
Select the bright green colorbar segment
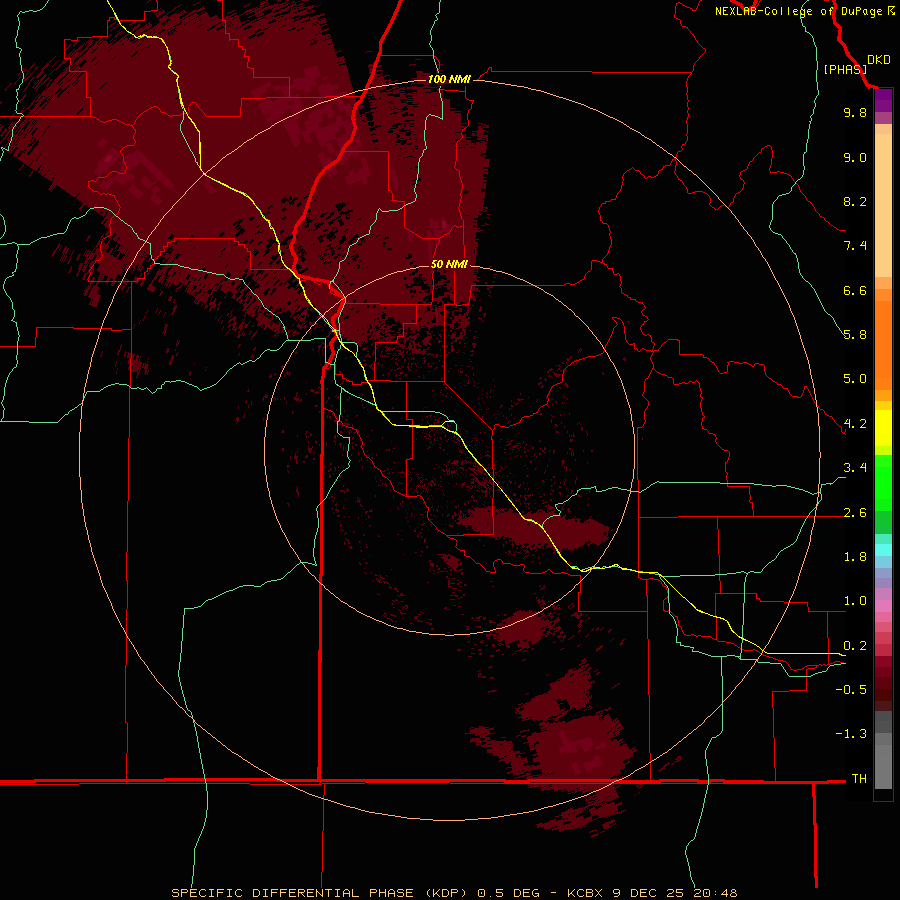pos(883,482)
